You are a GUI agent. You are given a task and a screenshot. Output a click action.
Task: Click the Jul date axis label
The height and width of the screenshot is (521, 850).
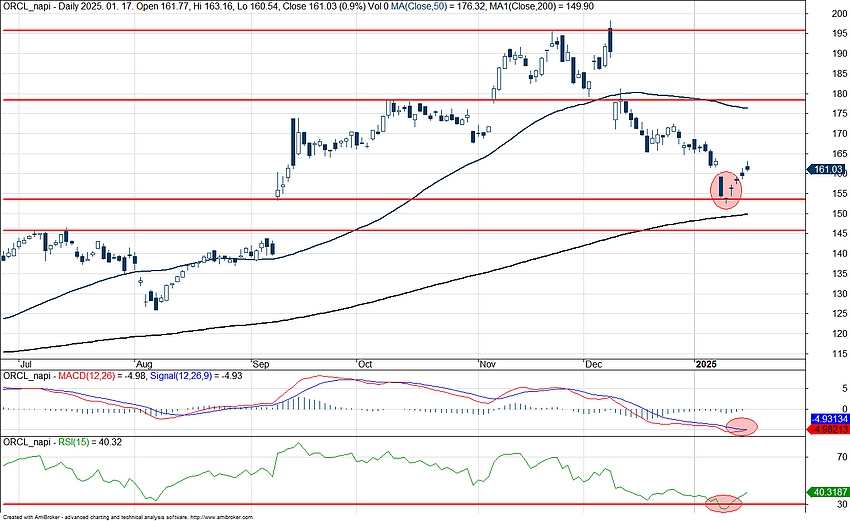point(25,364)
